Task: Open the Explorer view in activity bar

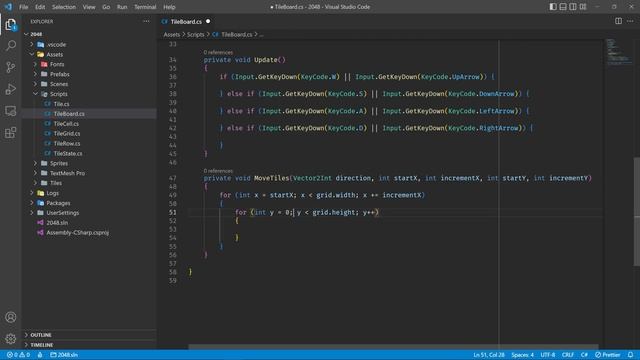Action: (11, 25)
